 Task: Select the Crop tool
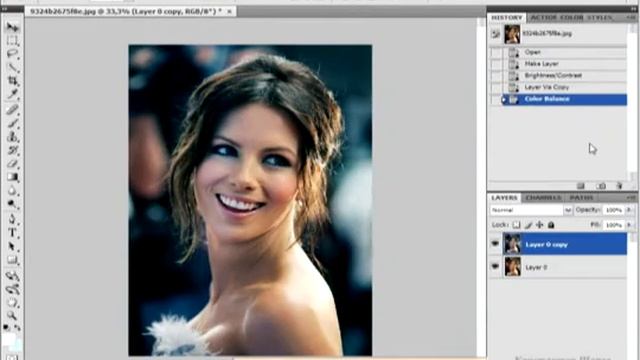[x=12, y=81]
